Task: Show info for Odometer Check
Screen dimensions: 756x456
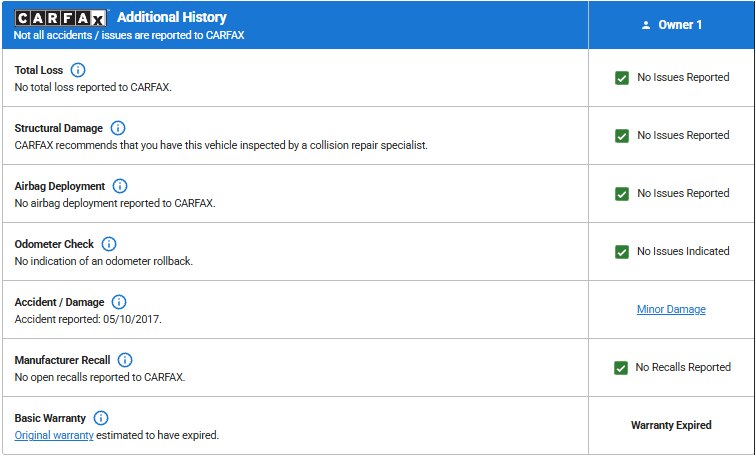Action: coord(109,244)
